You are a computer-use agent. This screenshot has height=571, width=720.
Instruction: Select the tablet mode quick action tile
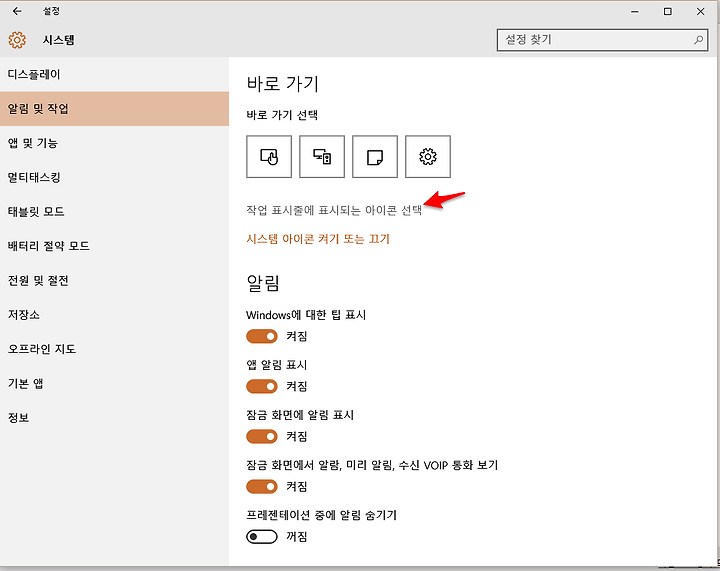[269, 157]
